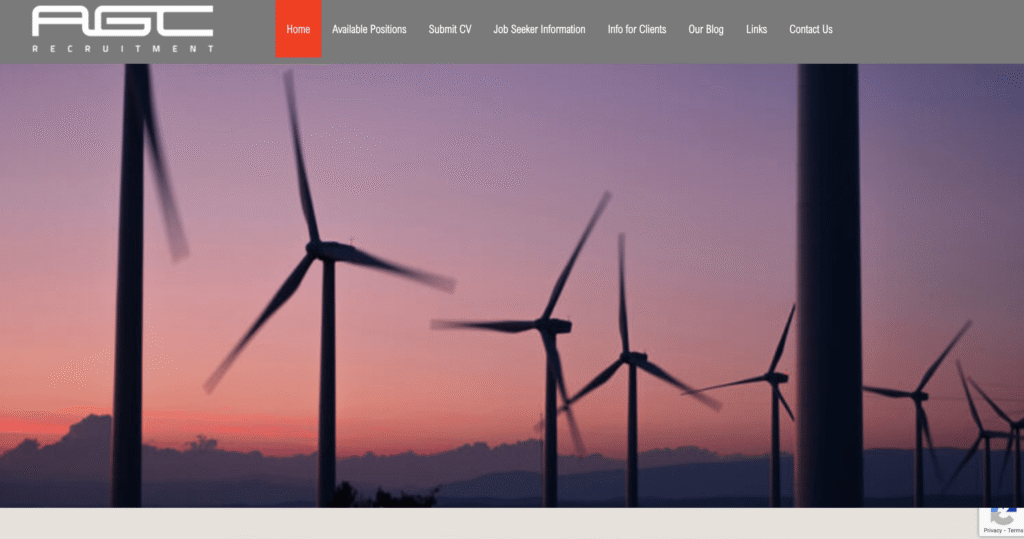Open the reCAPTCHA Terms link
Image resolution: width=1024 pixels, height=539 pixels.
(1014, 530)
